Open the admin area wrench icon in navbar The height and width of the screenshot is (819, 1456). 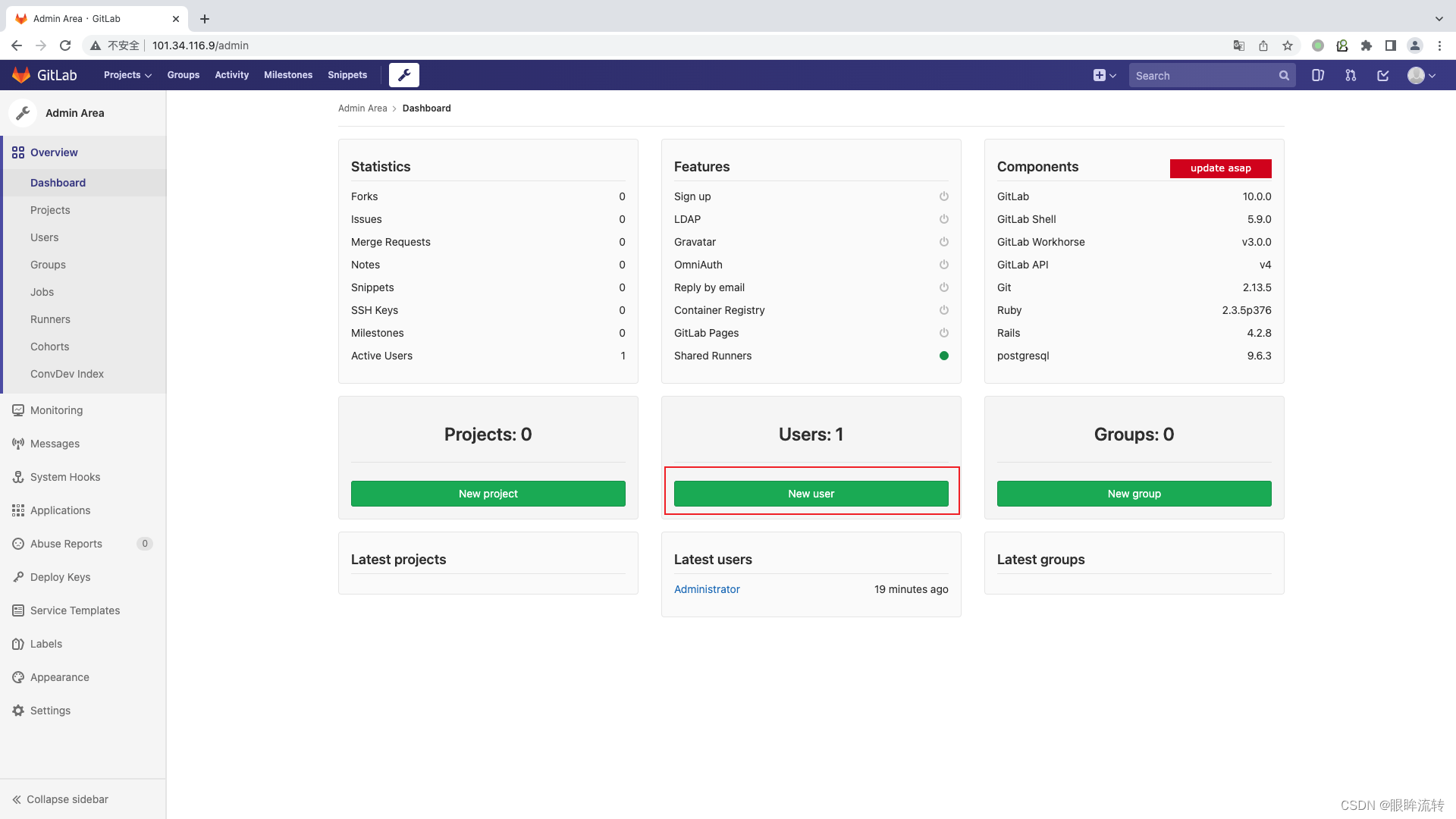click(404, 75)
